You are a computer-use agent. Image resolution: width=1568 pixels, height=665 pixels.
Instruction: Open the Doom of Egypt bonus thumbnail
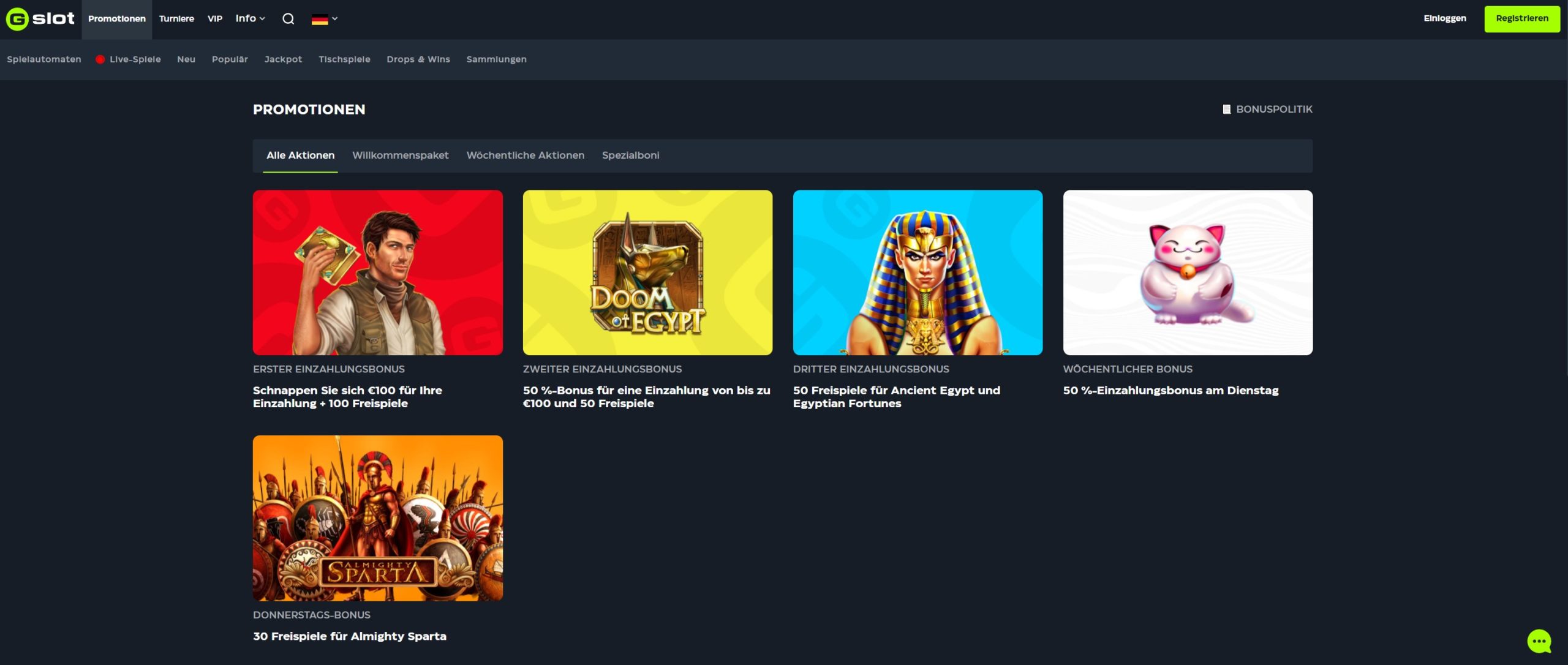[x=647, y=272]
